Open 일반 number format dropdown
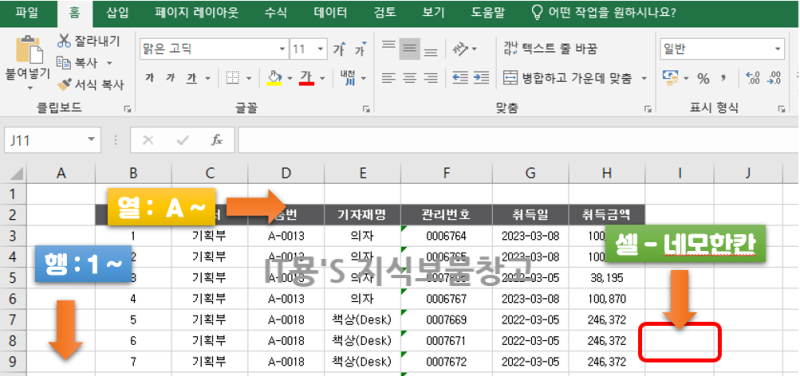The height and width of the screenshot is (376, 800). tap(778, 49)
